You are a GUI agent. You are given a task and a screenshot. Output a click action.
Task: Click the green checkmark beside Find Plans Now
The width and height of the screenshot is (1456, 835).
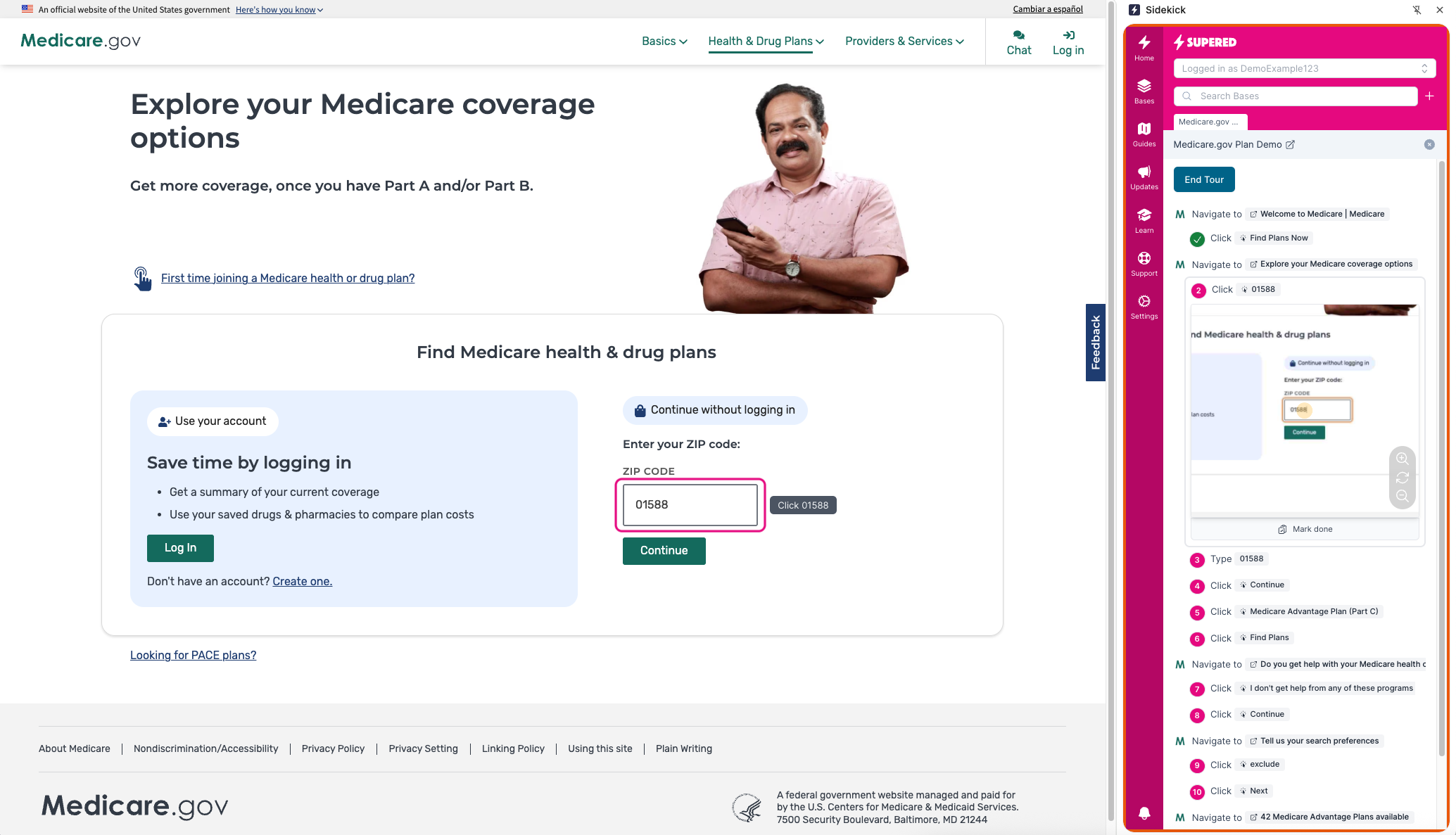[x=1197, y=239]
